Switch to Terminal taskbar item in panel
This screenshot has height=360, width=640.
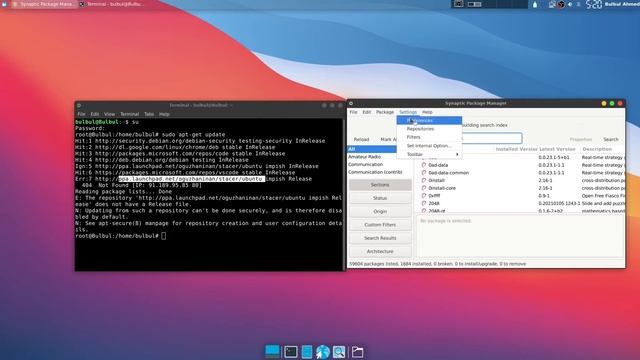111,4
